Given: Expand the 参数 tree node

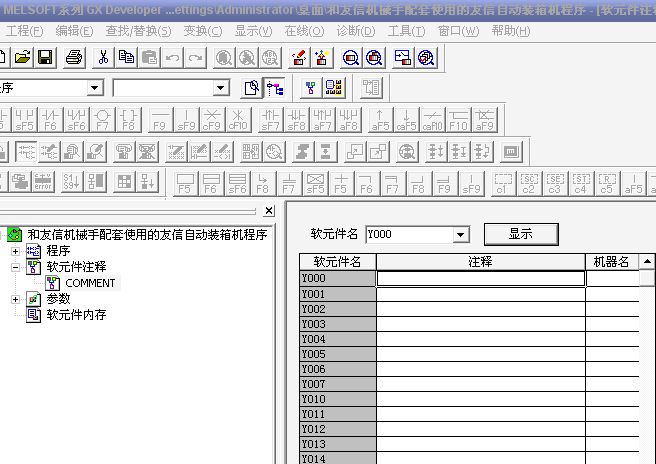Looking at the screenshot, I should coord(15,299).
